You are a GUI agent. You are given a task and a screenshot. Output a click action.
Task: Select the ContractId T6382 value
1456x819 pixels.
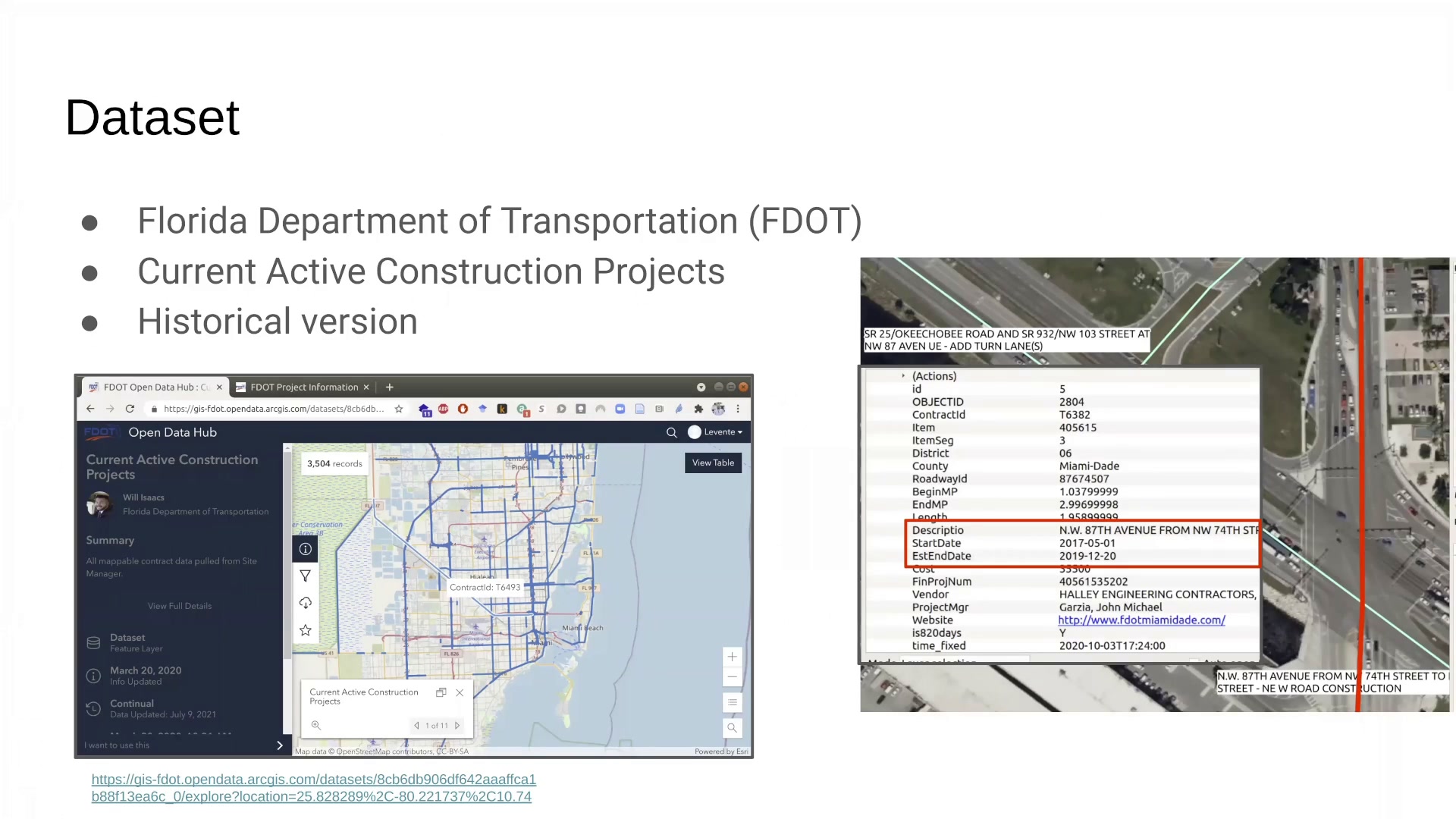tap(1075, 415)
